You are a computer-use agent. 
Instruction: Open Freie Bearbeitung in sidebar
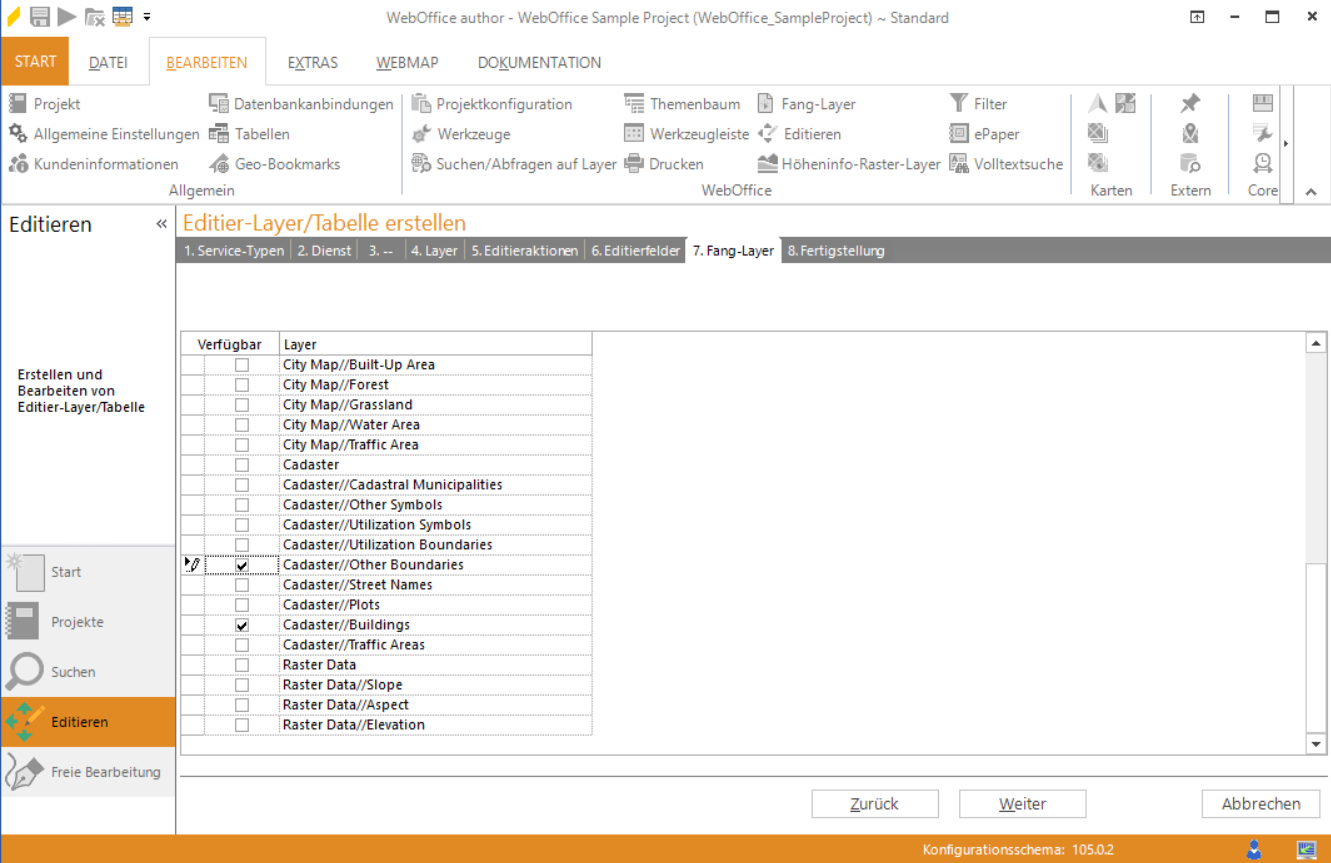[x=105, y=772]
